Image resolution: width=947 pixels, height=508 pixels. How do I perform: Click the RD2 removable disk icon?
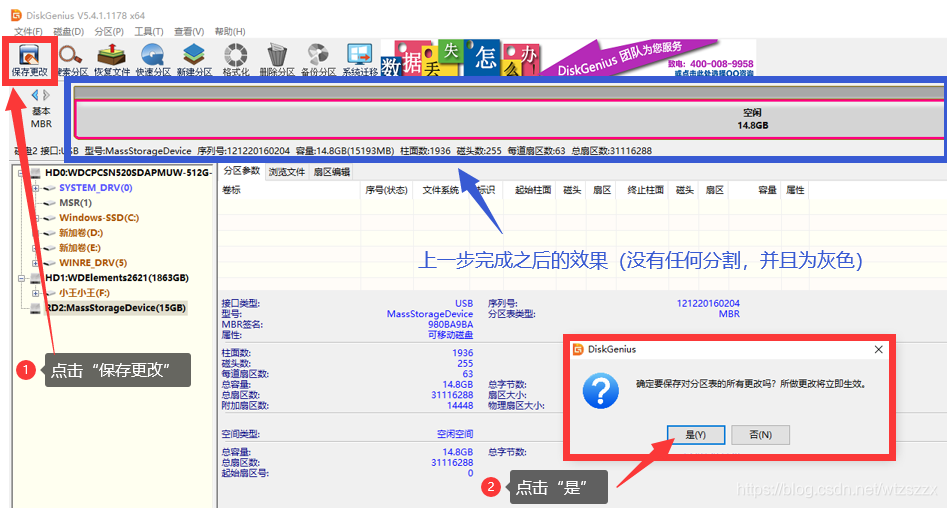tap(35, 308)
